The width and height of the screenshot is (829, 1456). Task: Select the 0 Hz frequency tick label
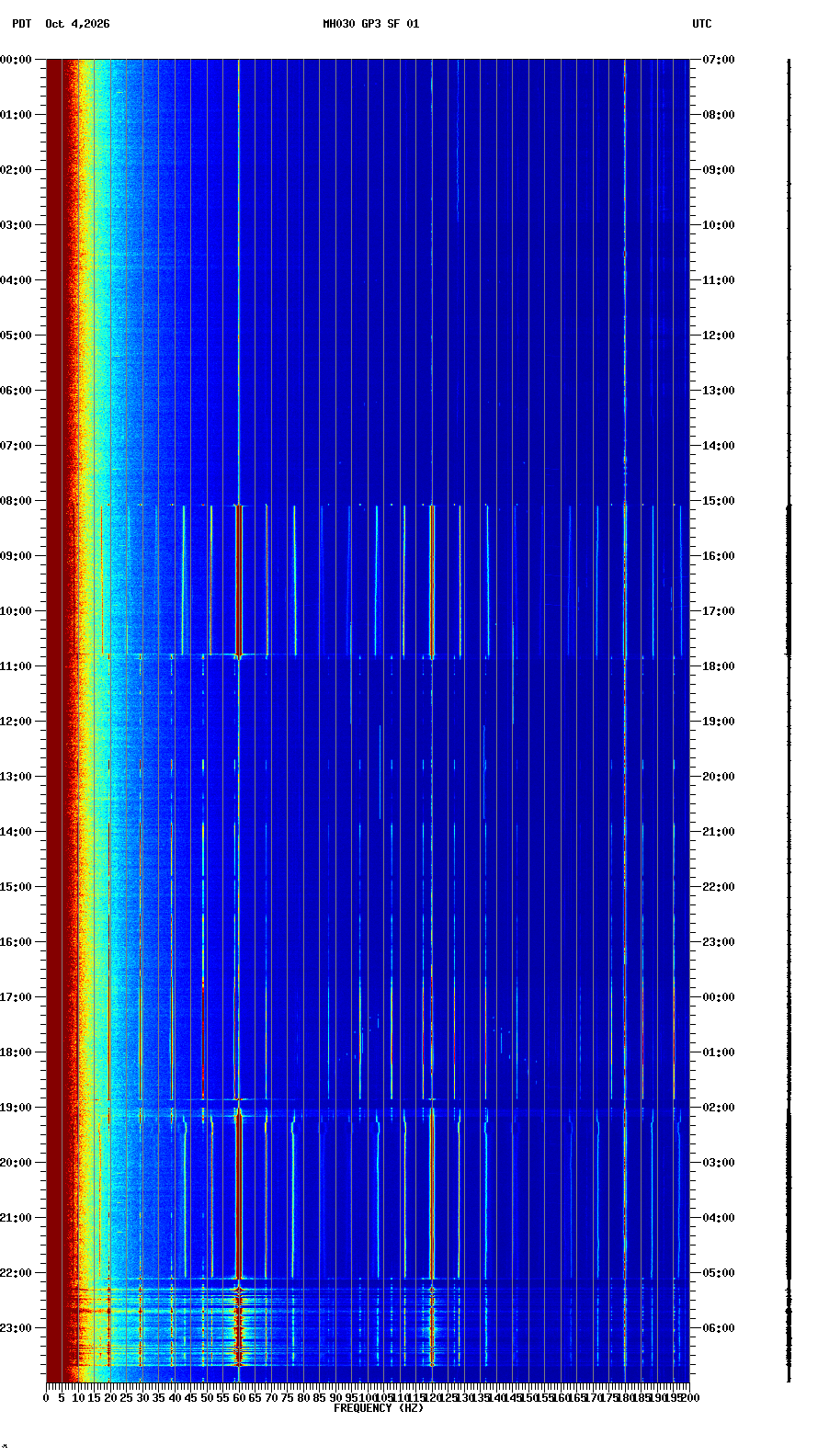tap(46, 1398)
